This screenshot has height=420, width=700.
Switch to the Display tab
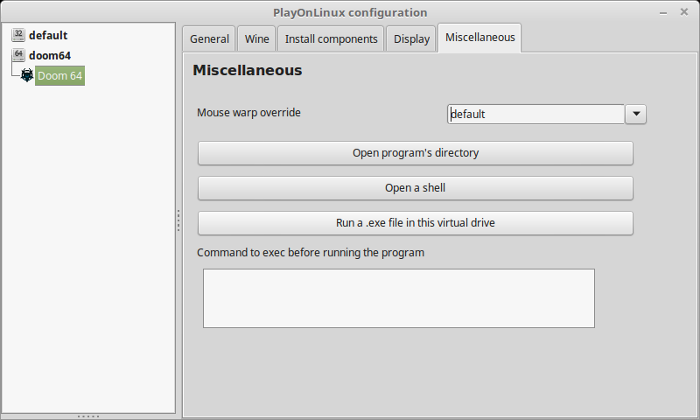pos(411,39)
